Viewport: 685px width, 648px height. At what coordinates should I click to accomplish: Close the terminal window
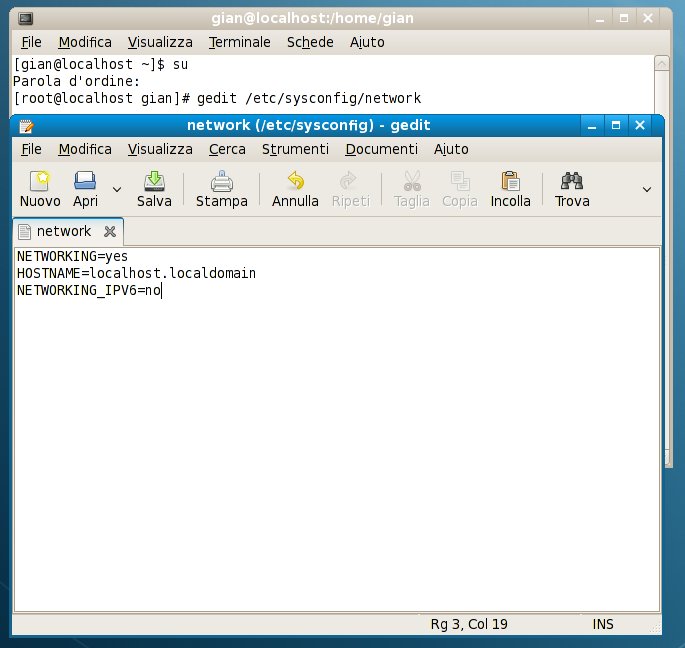click(648, 19)
